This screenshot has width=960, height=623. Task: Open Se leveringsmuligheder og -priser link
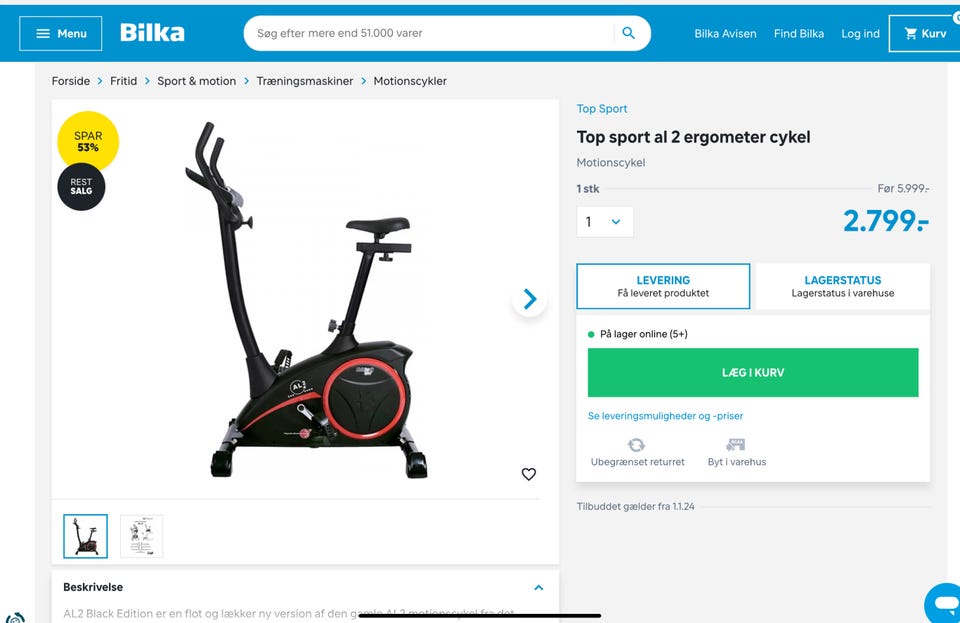pyautogui.click(x=666, y=416)
